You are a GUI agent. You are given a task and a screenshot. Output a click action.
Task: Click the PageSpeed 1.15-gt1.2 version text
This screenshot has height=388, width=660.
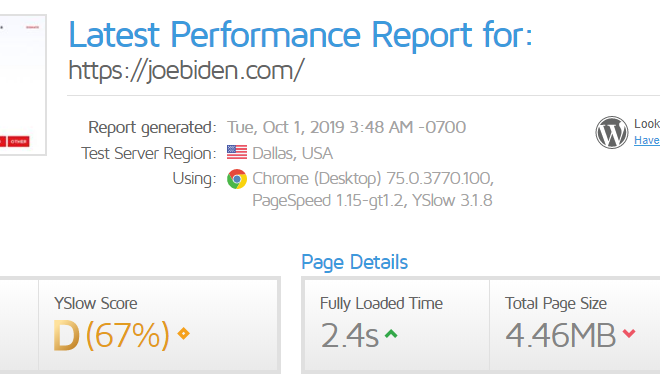328,201
